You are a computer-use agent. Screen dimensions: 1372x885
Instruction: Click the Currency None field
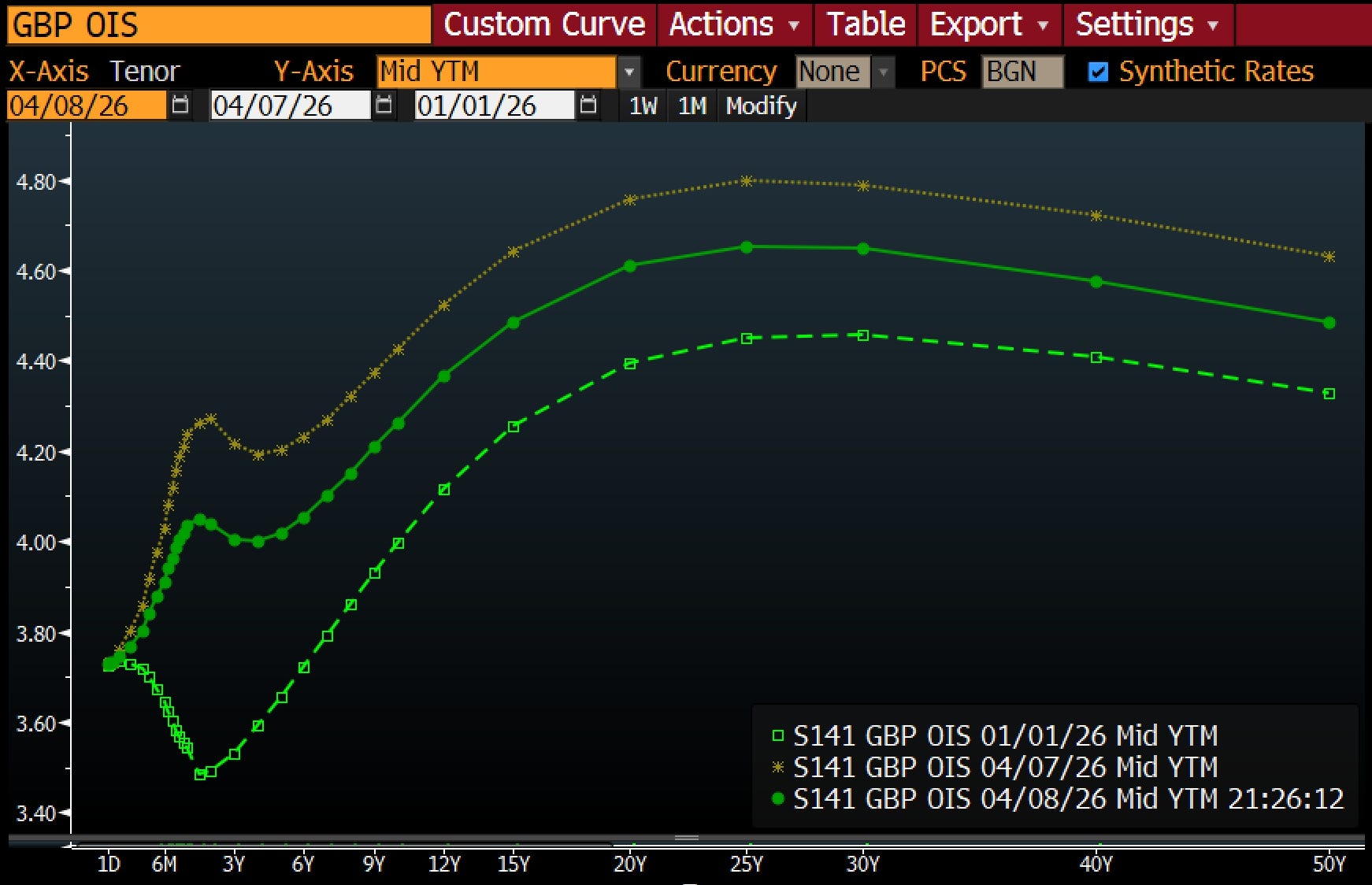833,72
